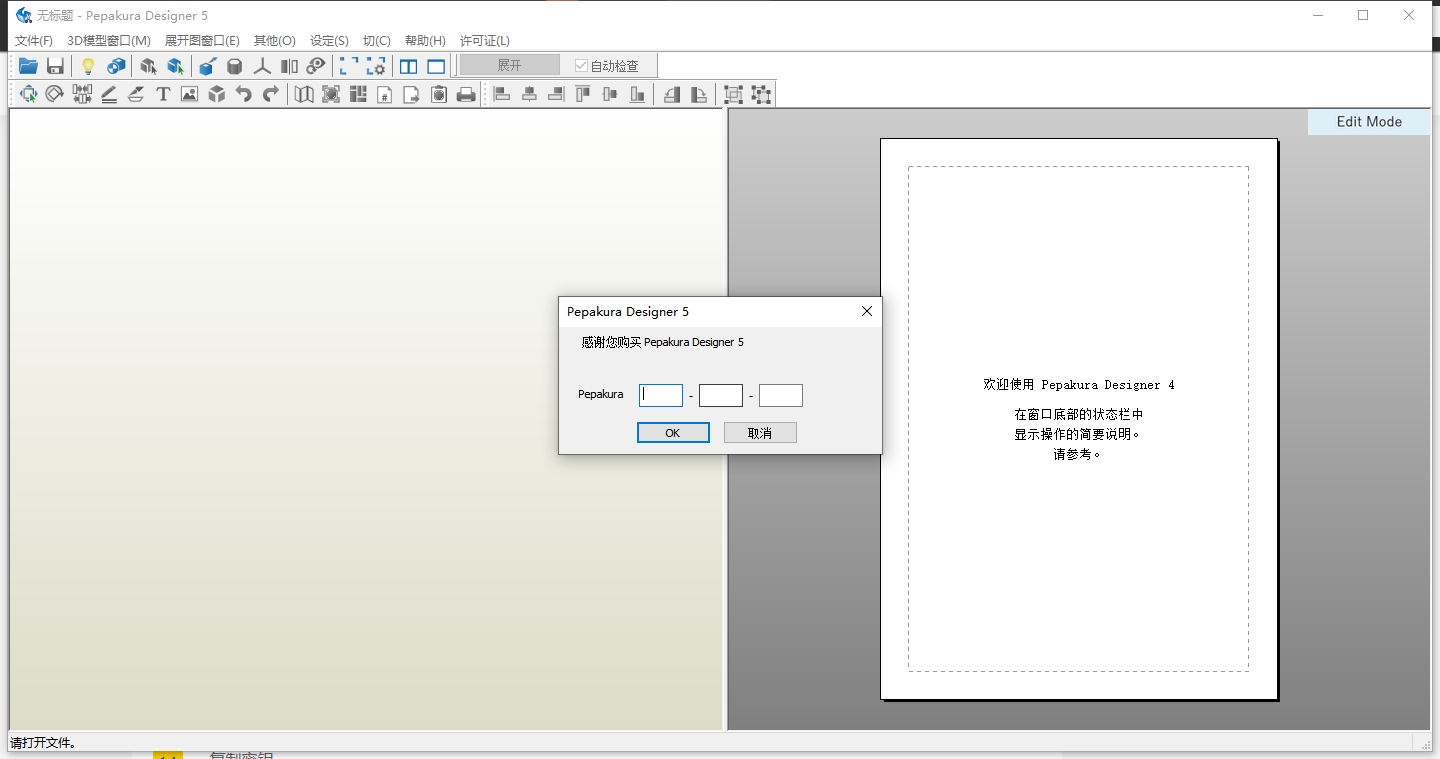This screenshot has height=759, width=1440.
Task: Switch to the split two-pane view icon
Action: point(408,66)
